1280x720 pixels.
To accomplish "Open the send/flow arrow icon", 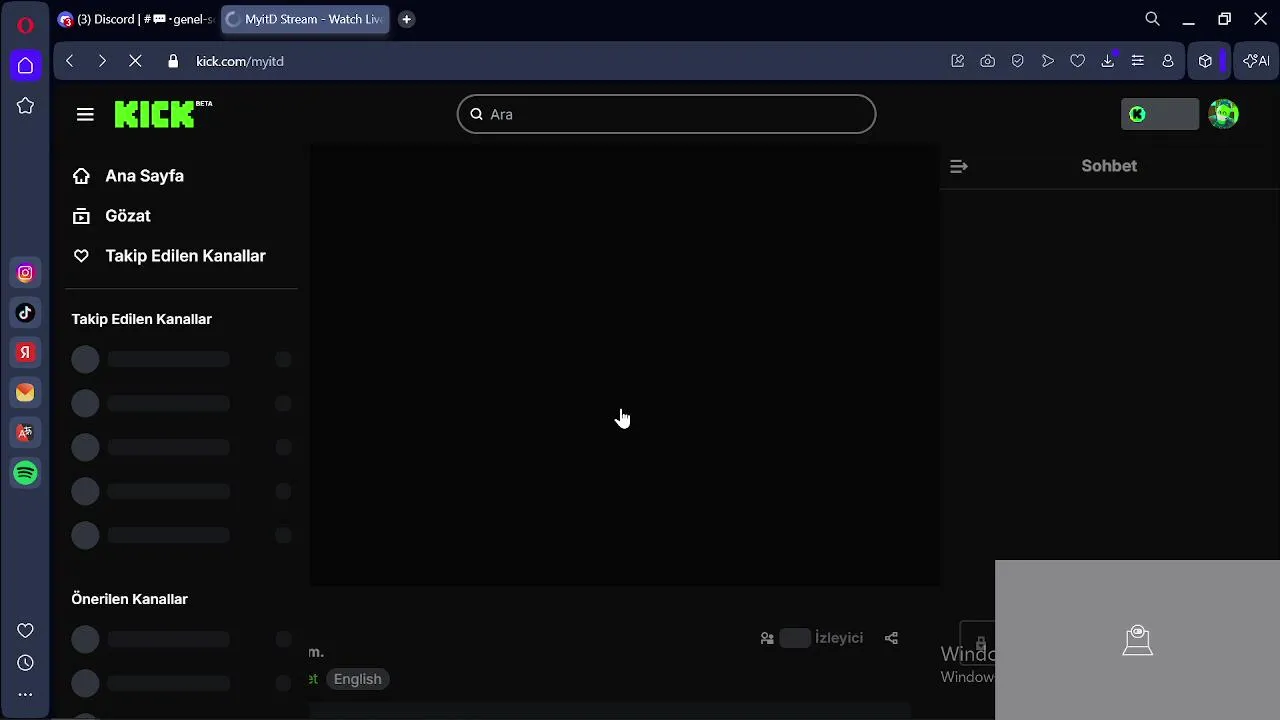I will 1047,61.
